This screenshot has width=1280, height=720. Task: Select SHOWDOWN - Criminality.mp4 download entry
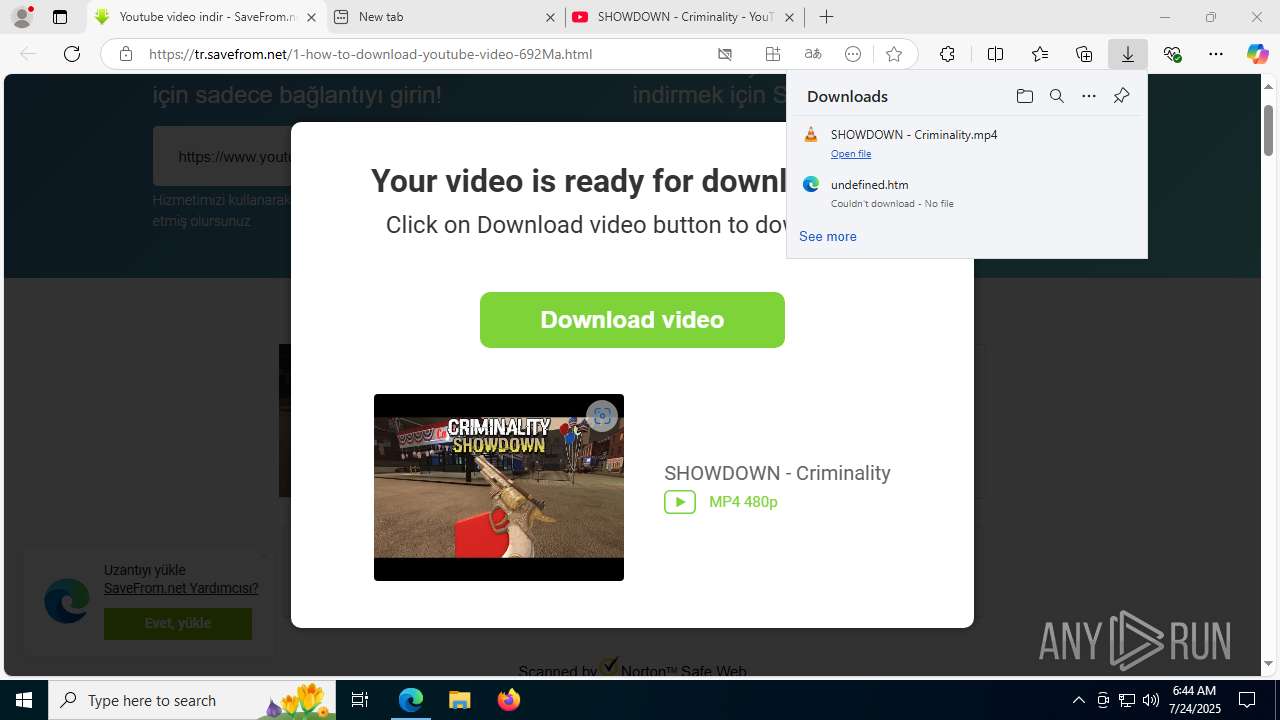point(967,143)
